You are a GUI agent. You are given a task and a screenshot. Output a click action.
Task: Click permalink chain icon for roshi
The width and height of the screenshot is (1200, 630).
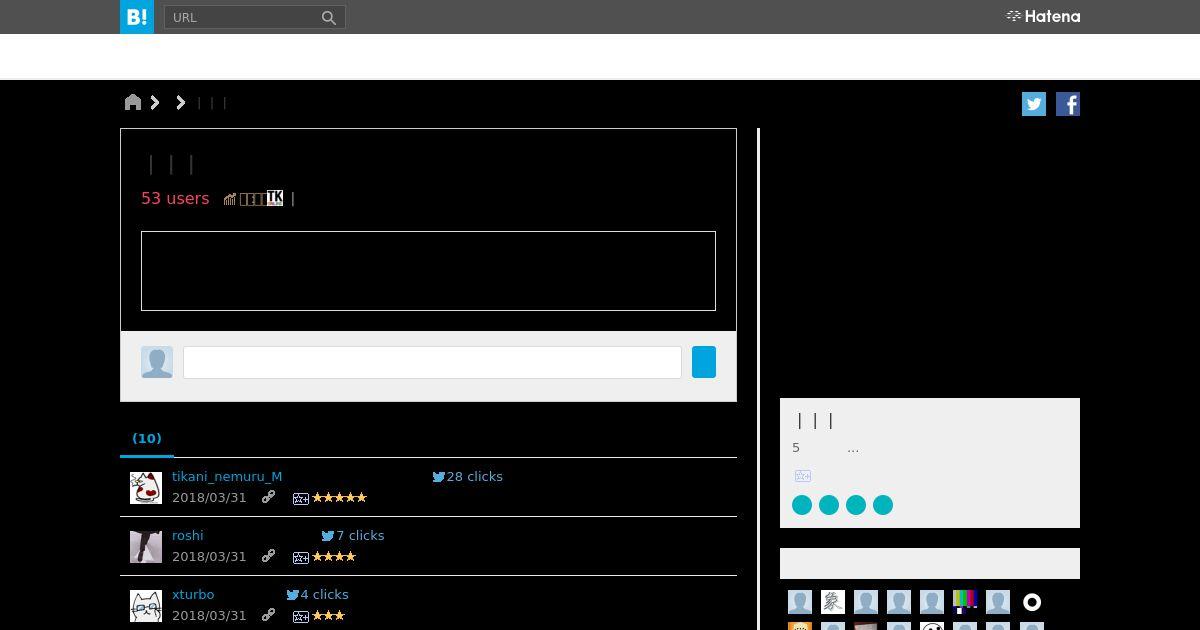coord(268,556)
